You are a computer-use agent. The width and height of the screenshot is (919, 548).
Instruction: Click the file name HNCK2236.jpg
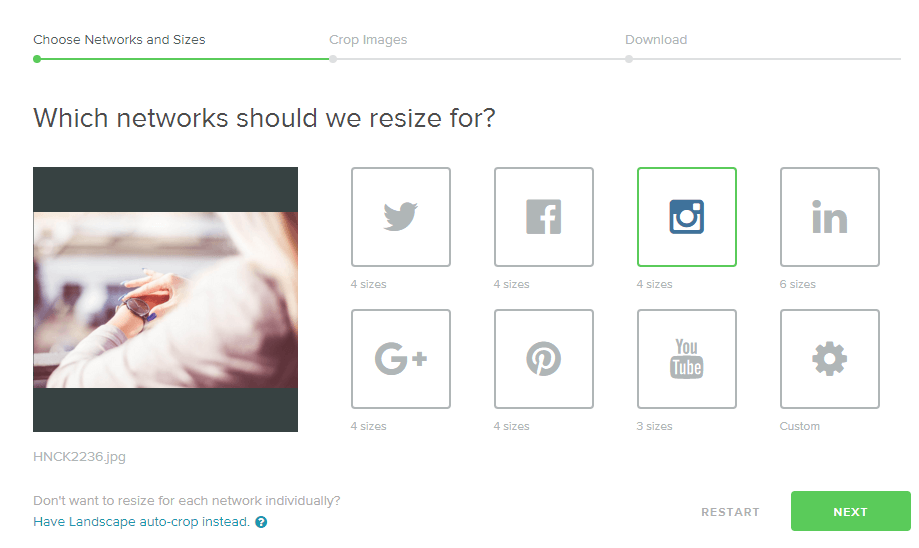tap(79, 457)
